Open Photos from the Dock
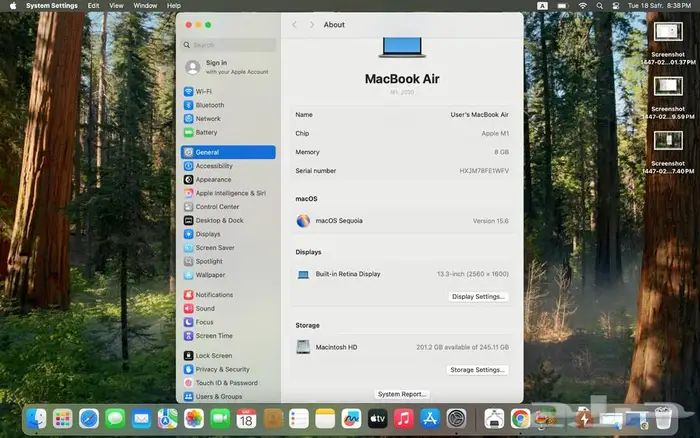This screenshot has width=700, height=438. pyautogui.click(x=194, y=419)
